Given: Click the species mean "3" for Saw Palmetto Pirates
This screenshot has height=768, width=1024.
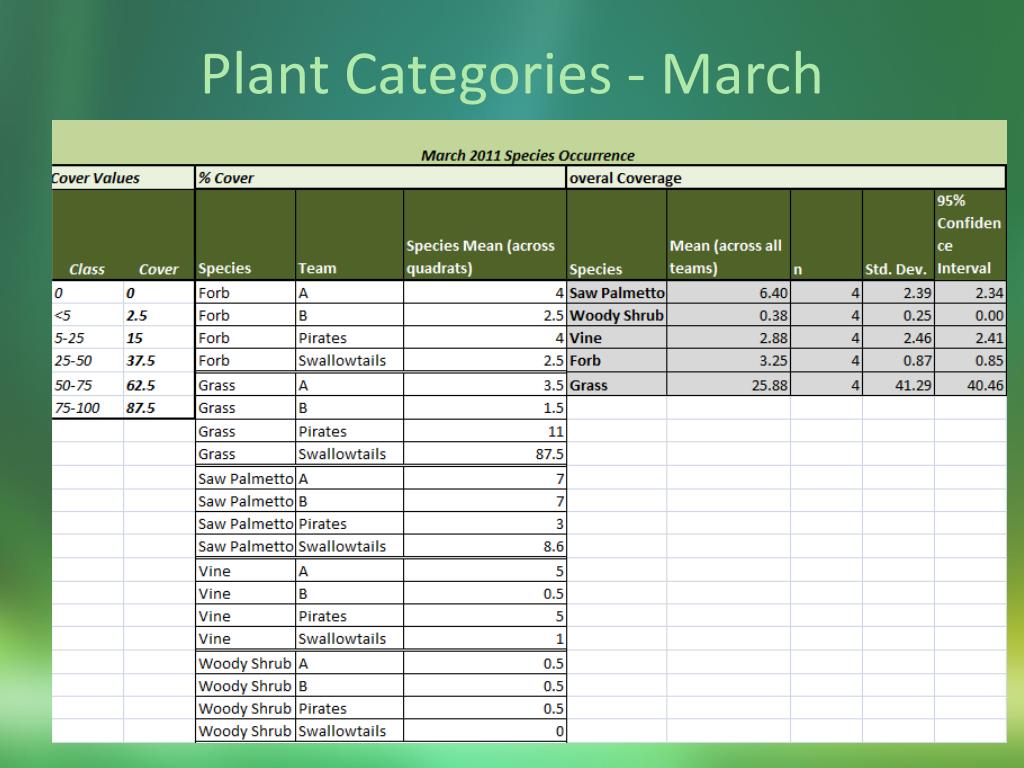Looking at the screenshot, I should coord(560,524).
